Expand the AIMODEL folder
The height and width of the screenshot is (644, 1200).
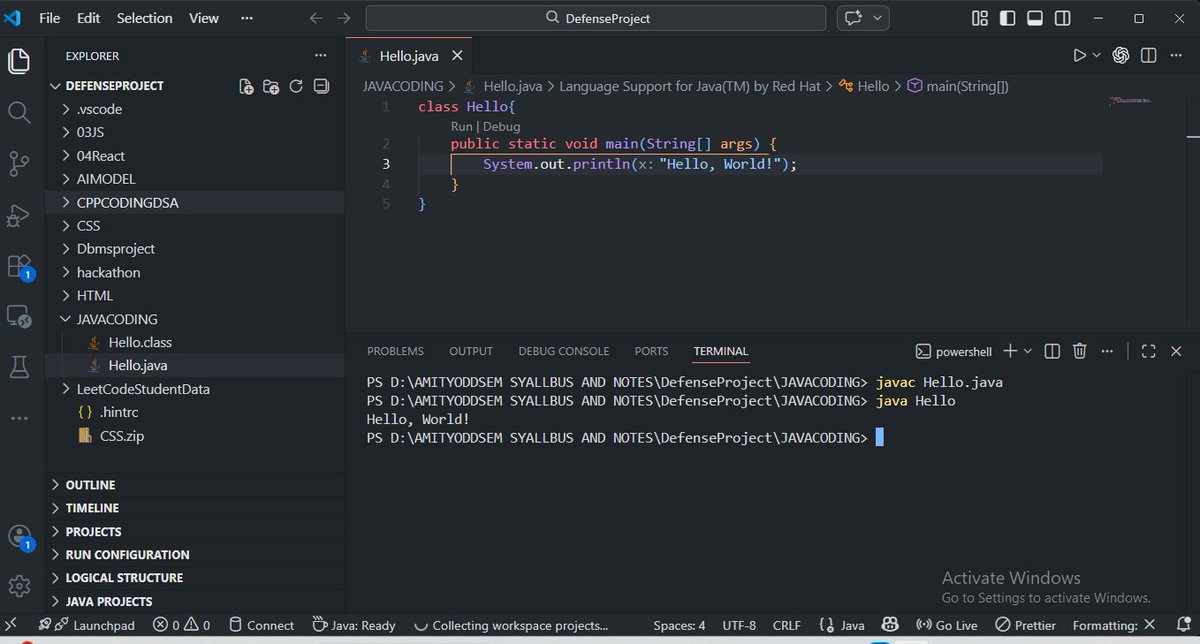195,179
